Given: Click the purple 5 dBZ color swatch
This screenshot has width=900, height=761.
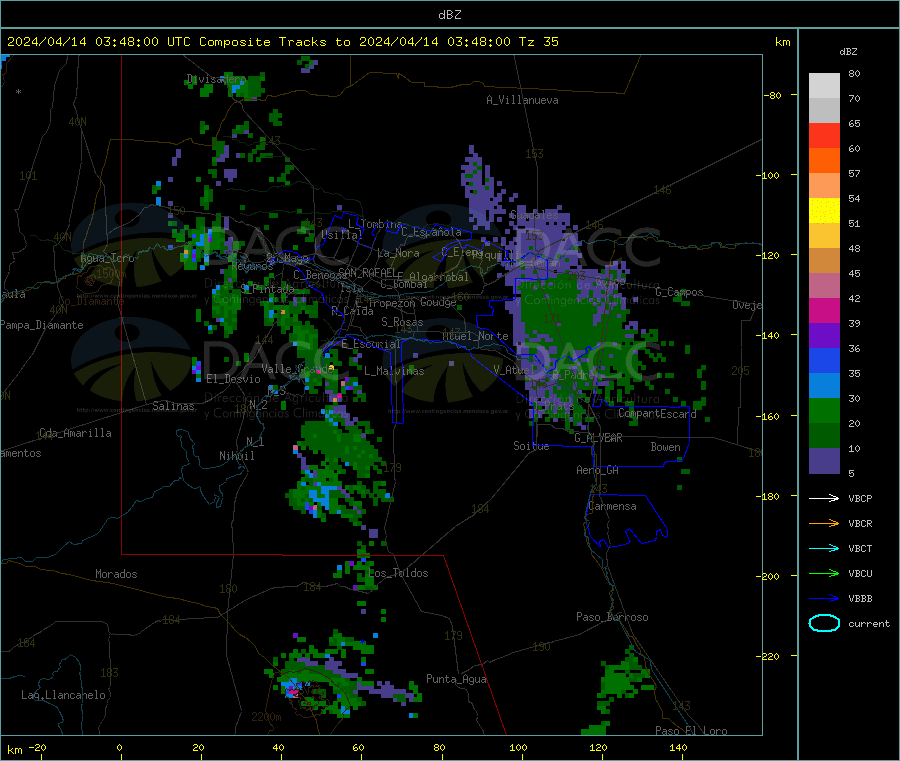Looking at the screenshot, I should point(824,461).
